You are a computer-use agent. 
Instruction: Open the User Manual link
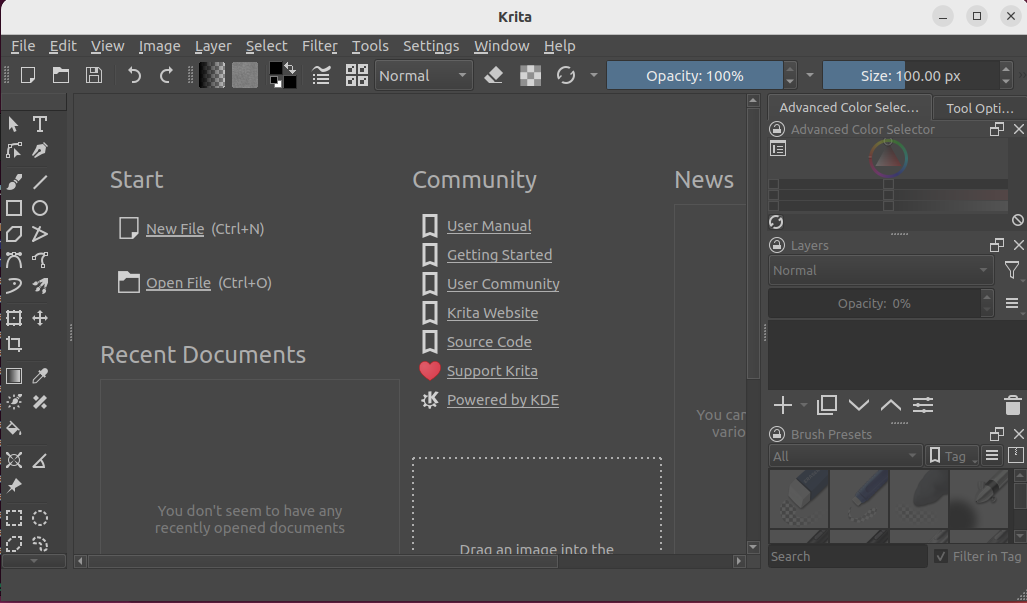(489, 226)
